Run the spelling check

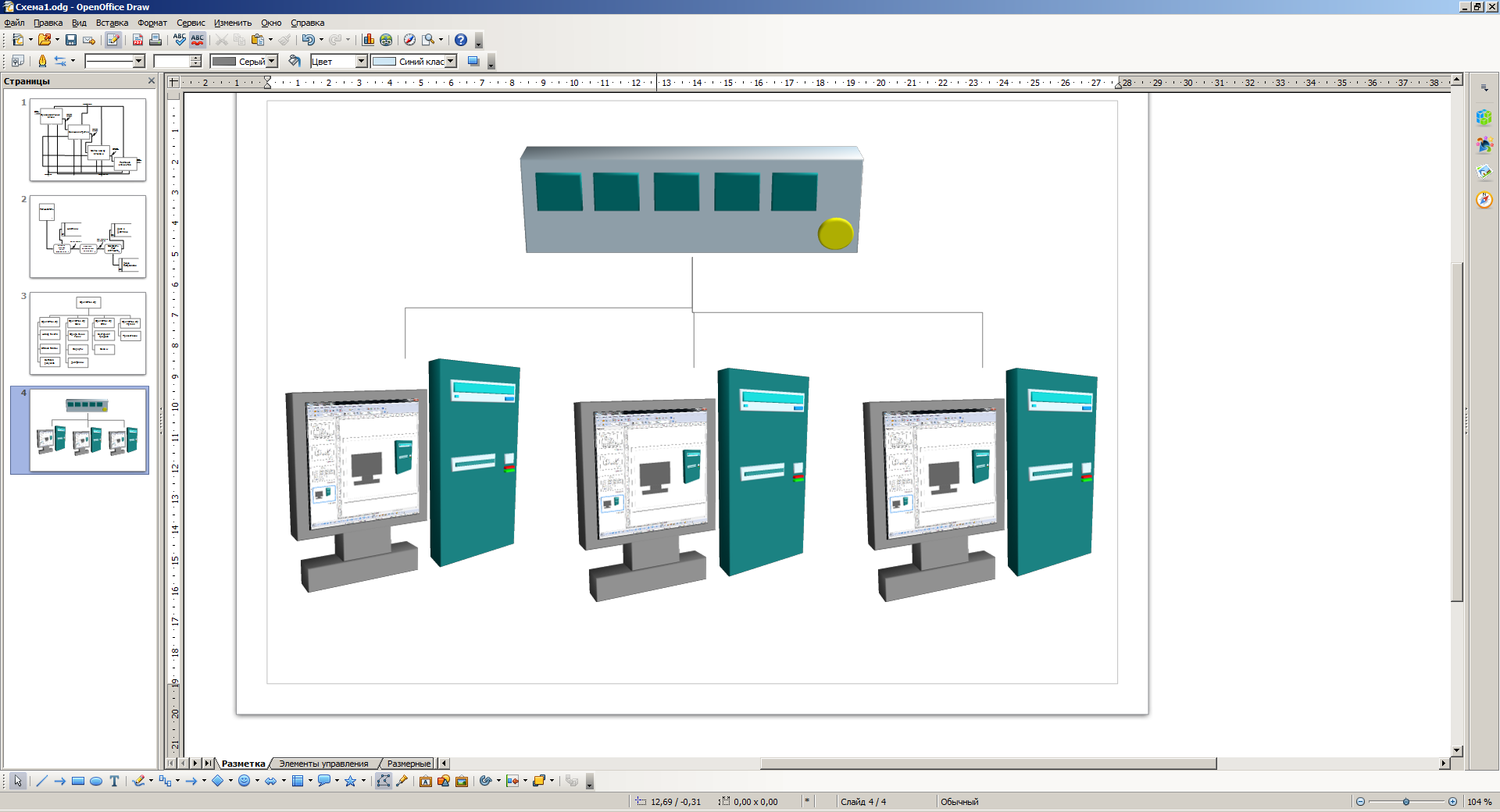tap(180, 40)
